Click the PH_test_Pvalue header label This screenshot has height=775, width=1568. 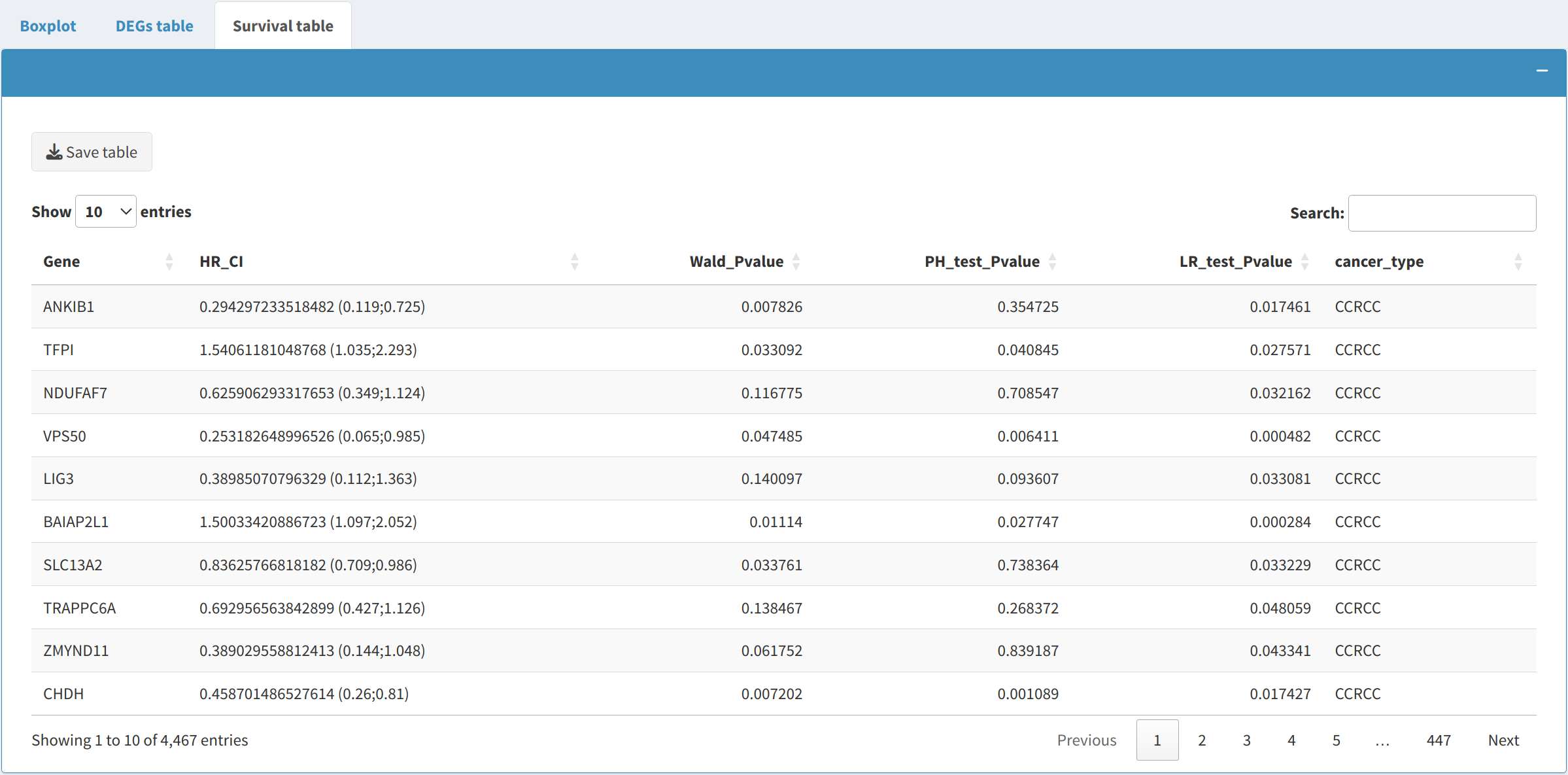tap(982, 262)
